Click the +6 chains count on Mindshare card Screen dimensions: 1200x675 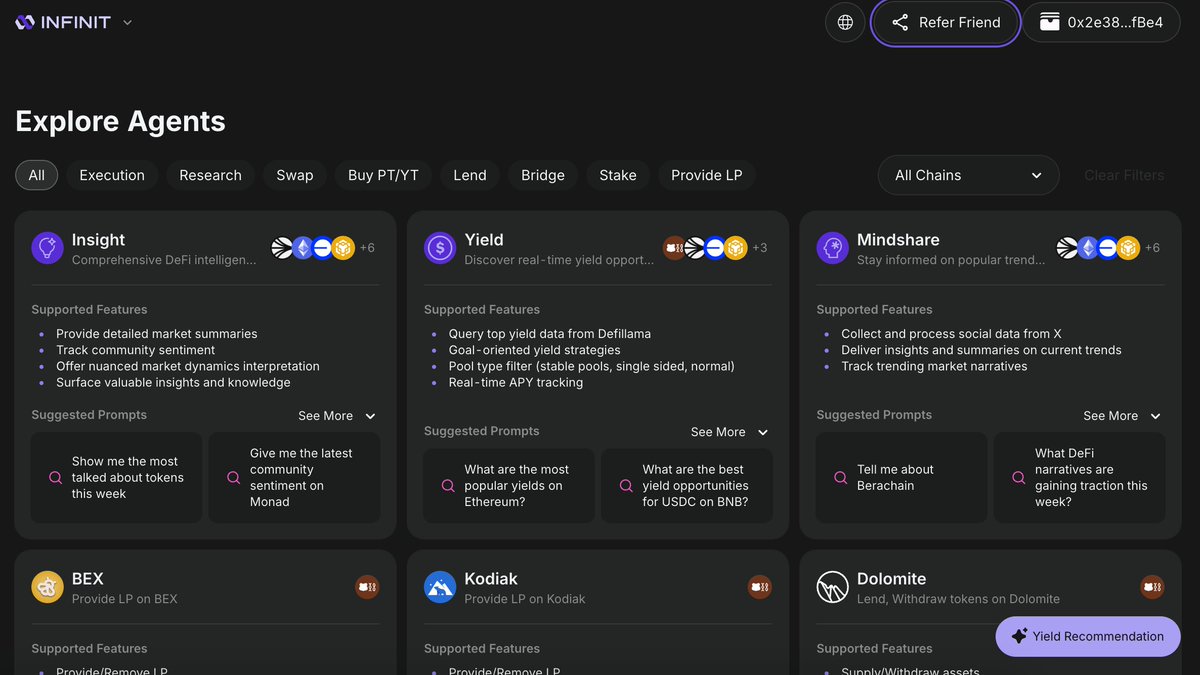pos(1152,248)
